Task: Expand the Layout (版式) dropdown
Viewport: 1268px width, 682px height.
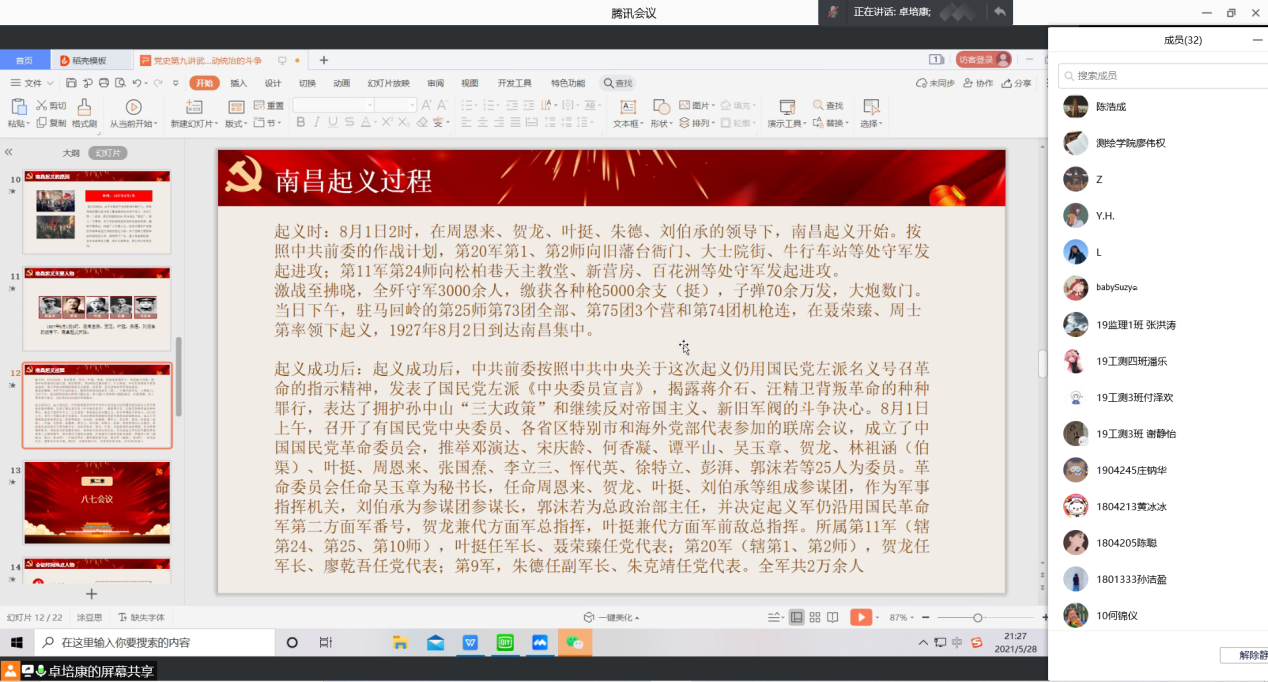Action: (236, 124)
